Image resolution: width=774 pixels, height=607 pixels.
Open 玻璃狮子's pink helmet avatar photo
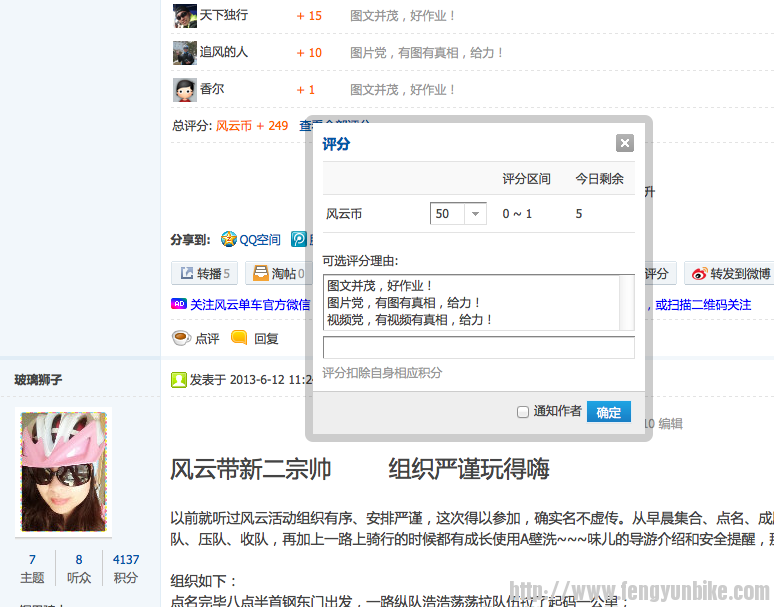pos(63,472)
